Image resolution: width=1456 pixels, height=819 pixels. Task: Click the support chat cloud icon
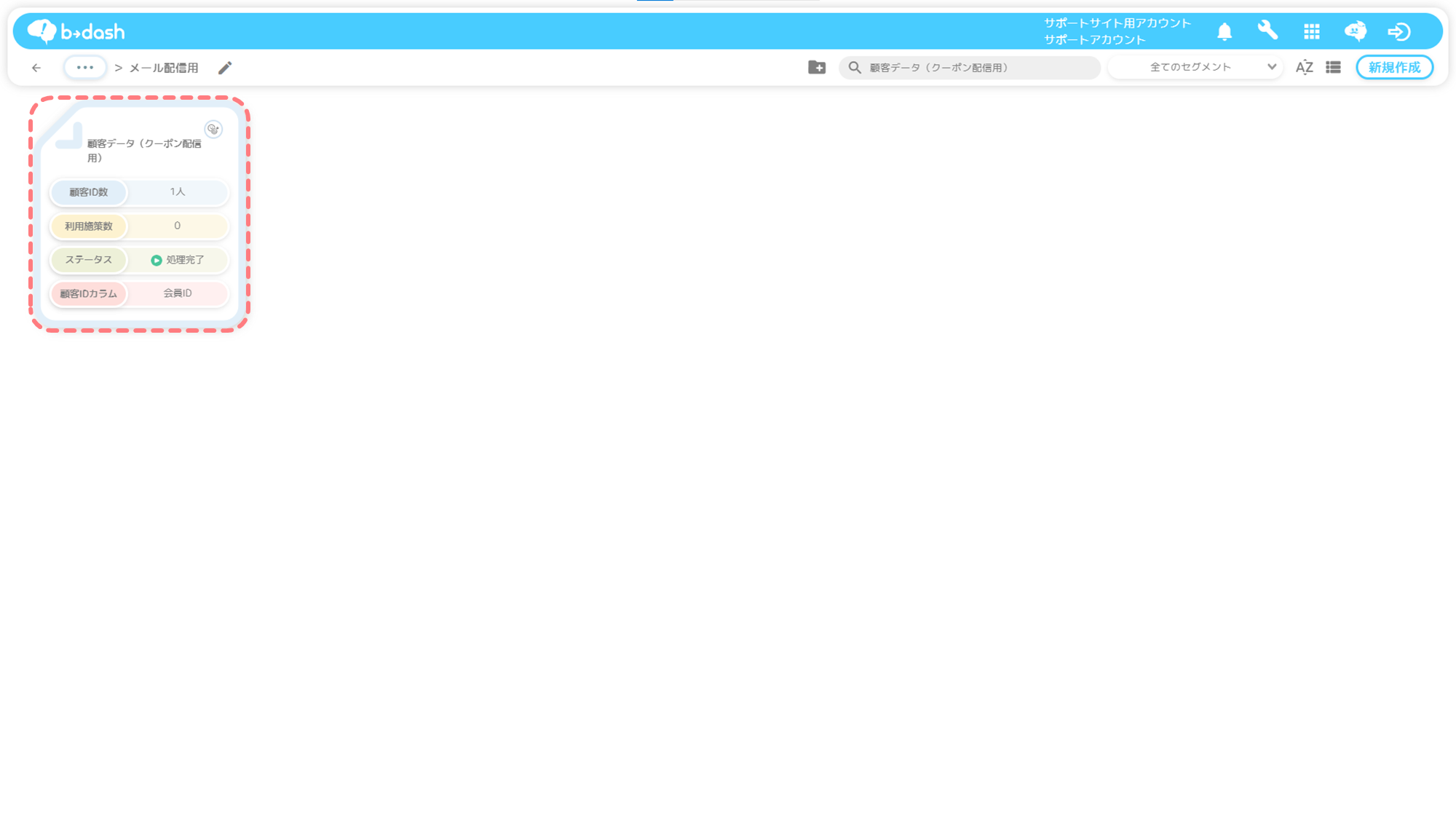1355,31
